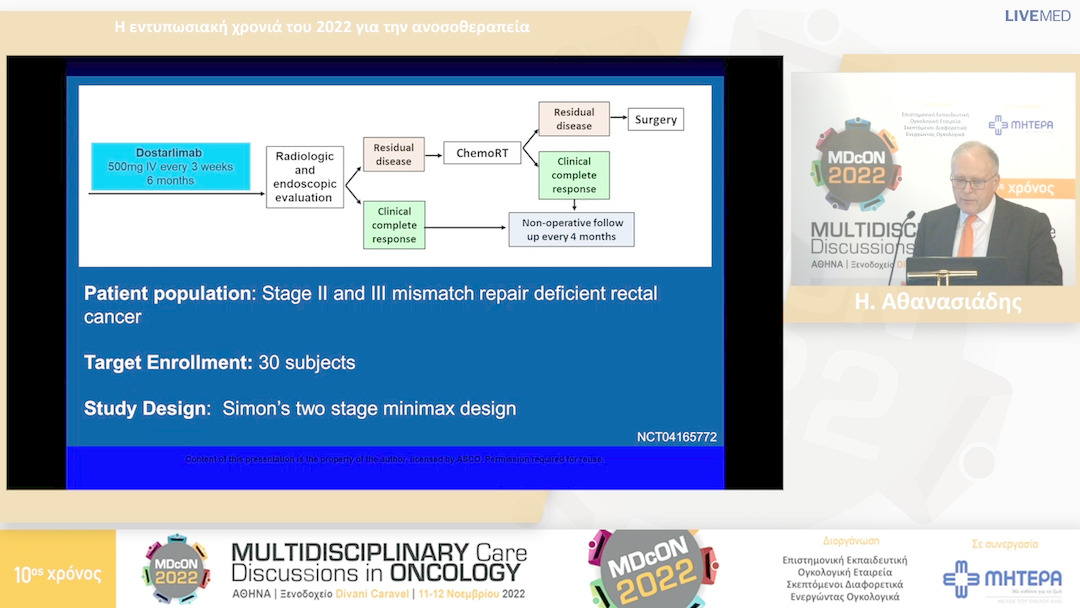This screenshot has height=608, width=1080.
Task: Click the Radiologic and endoscopic evaluation box
Action: [304, 177]
